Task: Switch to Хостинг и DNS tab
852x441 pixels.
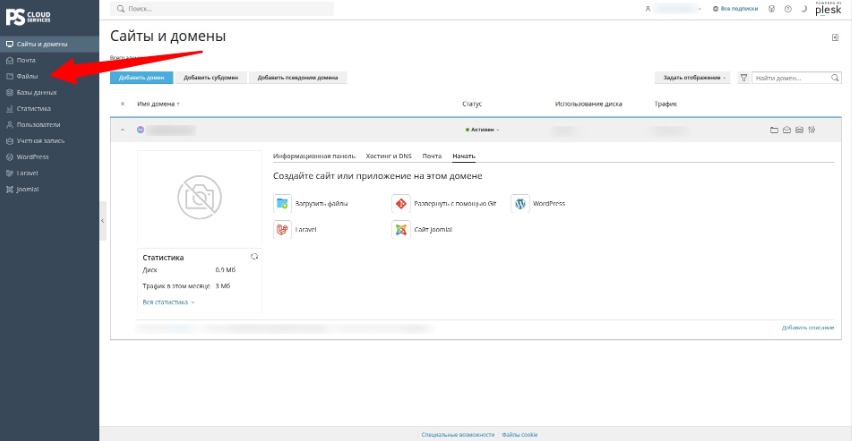Action: point(389,156)
